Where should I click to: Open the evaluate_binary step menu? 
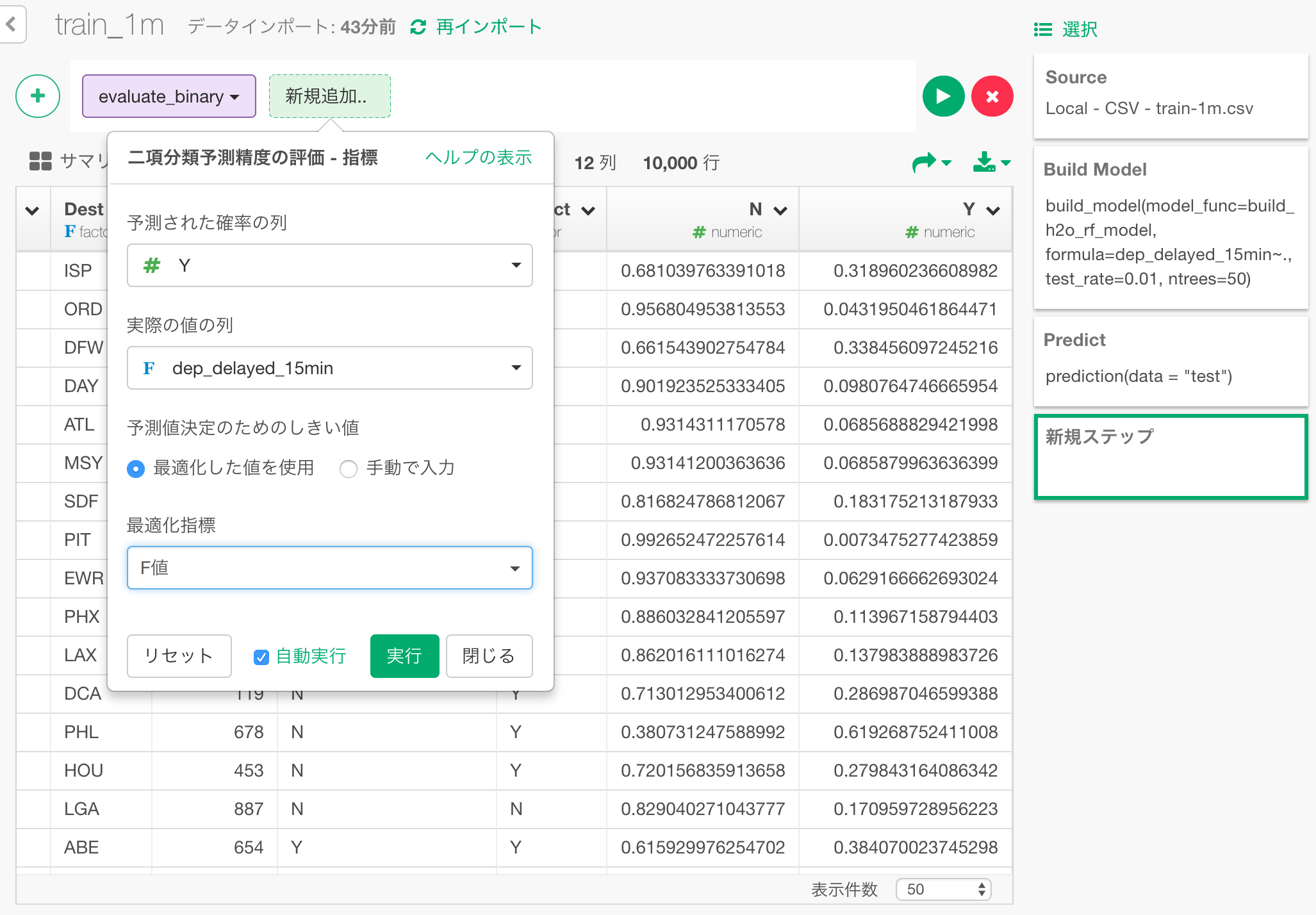169,97
